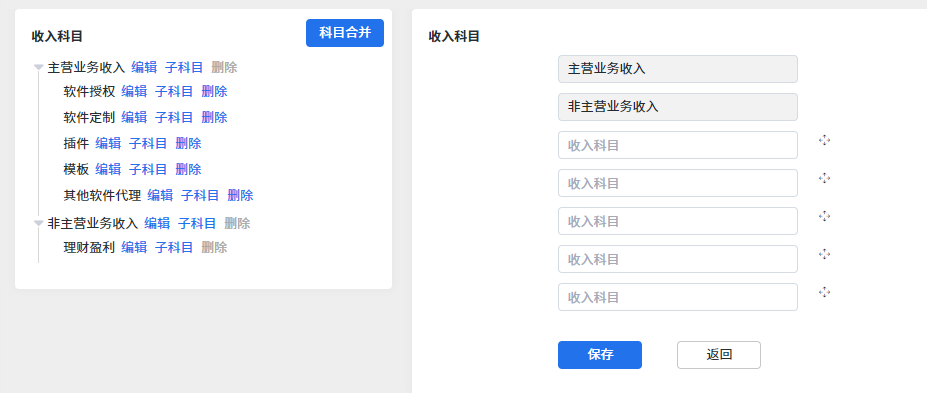Click the 返回 button

click(718, 355)
